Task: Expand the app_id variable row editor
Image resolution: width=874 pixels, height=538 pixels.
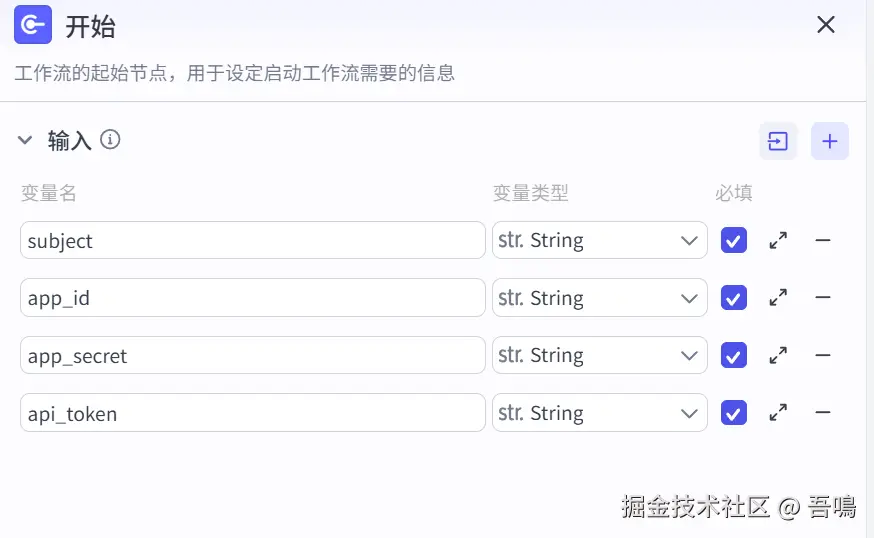Action: [778, 297]
